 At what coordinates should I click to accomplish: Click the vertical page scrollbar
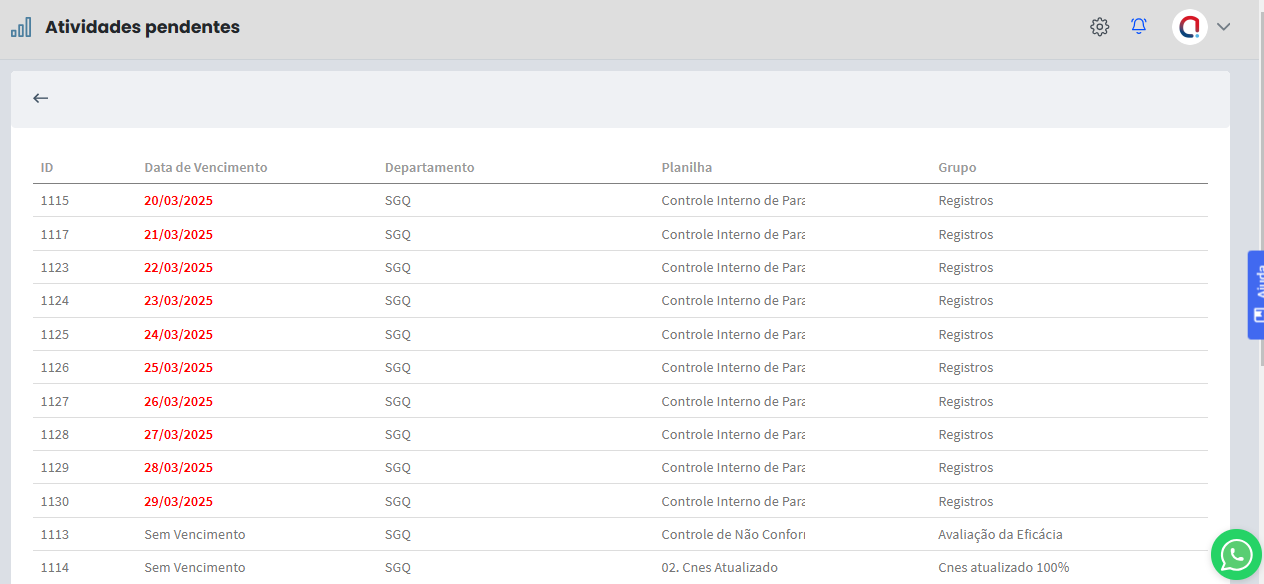click(1259, 200)
